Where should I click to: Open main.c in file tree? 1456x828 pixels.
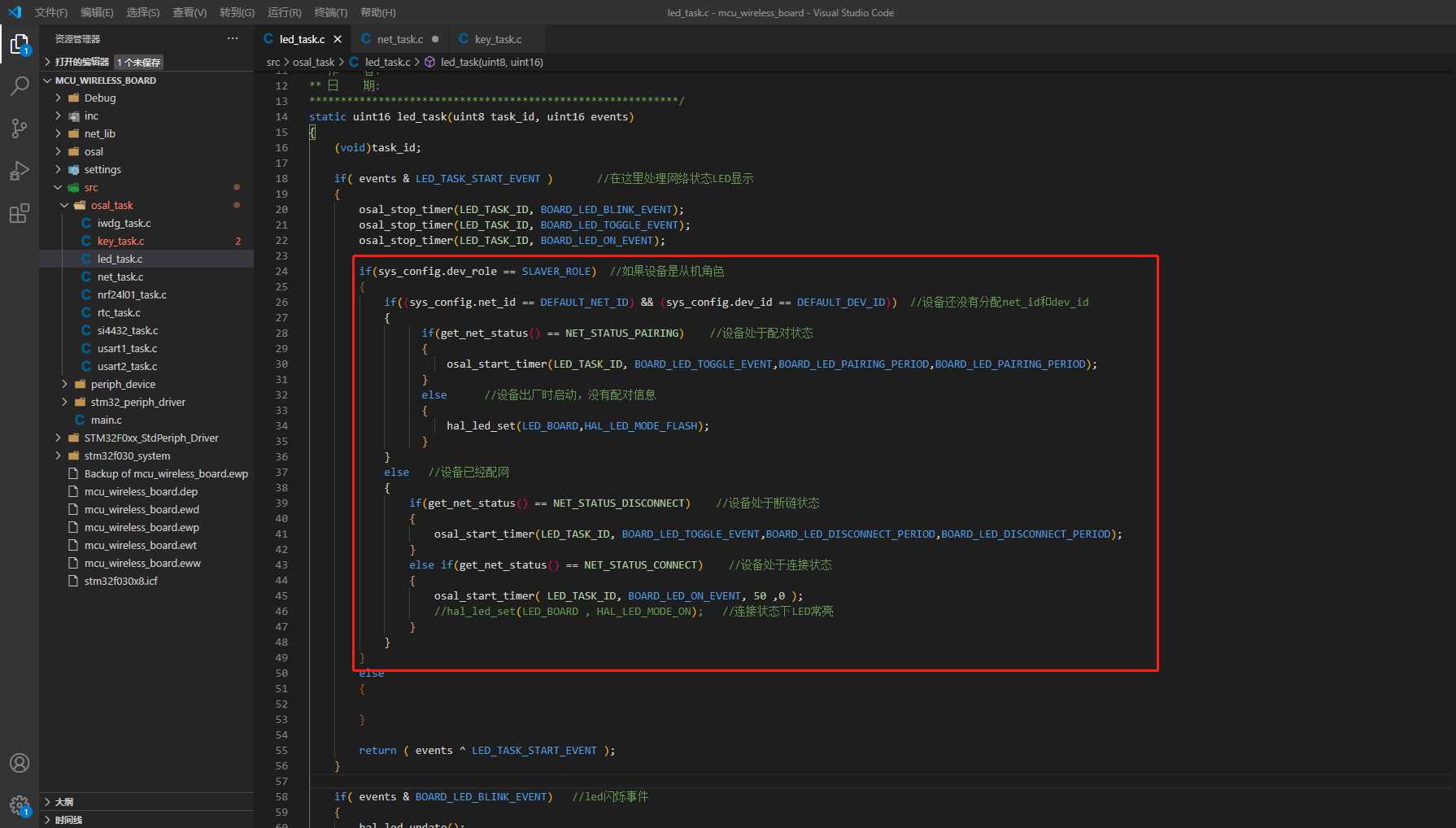[x=106, y=420]
